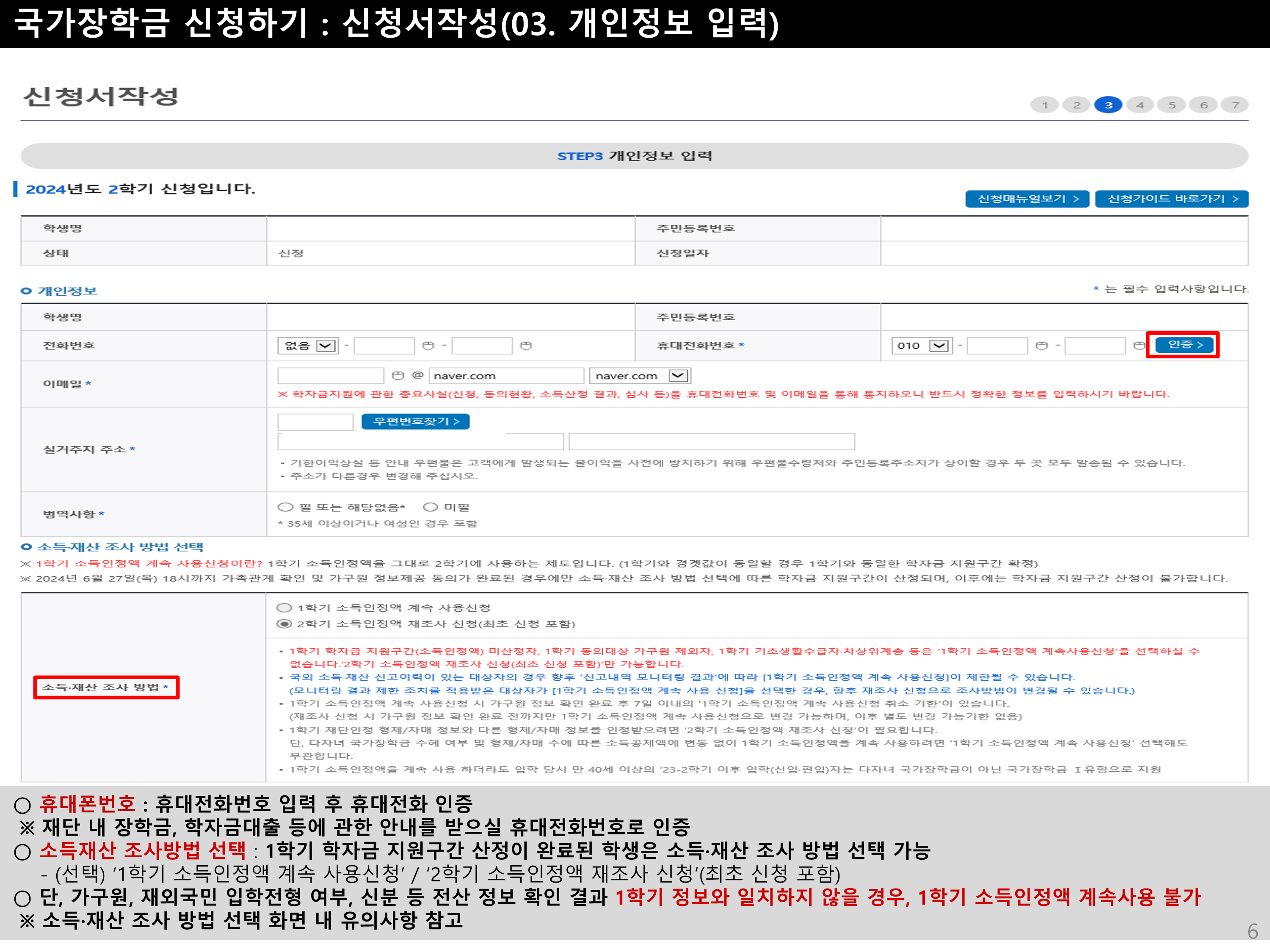Click the phone number last digits field
The image size is (1270, 952).
[x=482, y=345]
